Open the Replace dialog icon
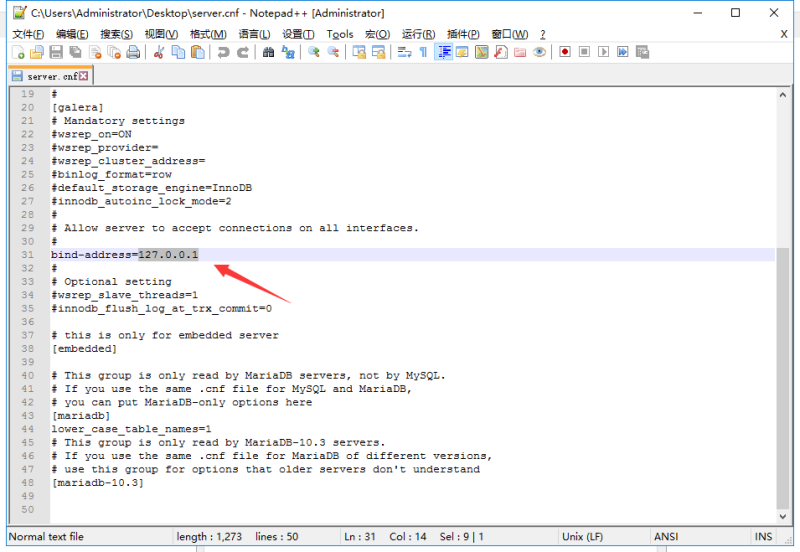800x552 pixels. coord(288,52)
